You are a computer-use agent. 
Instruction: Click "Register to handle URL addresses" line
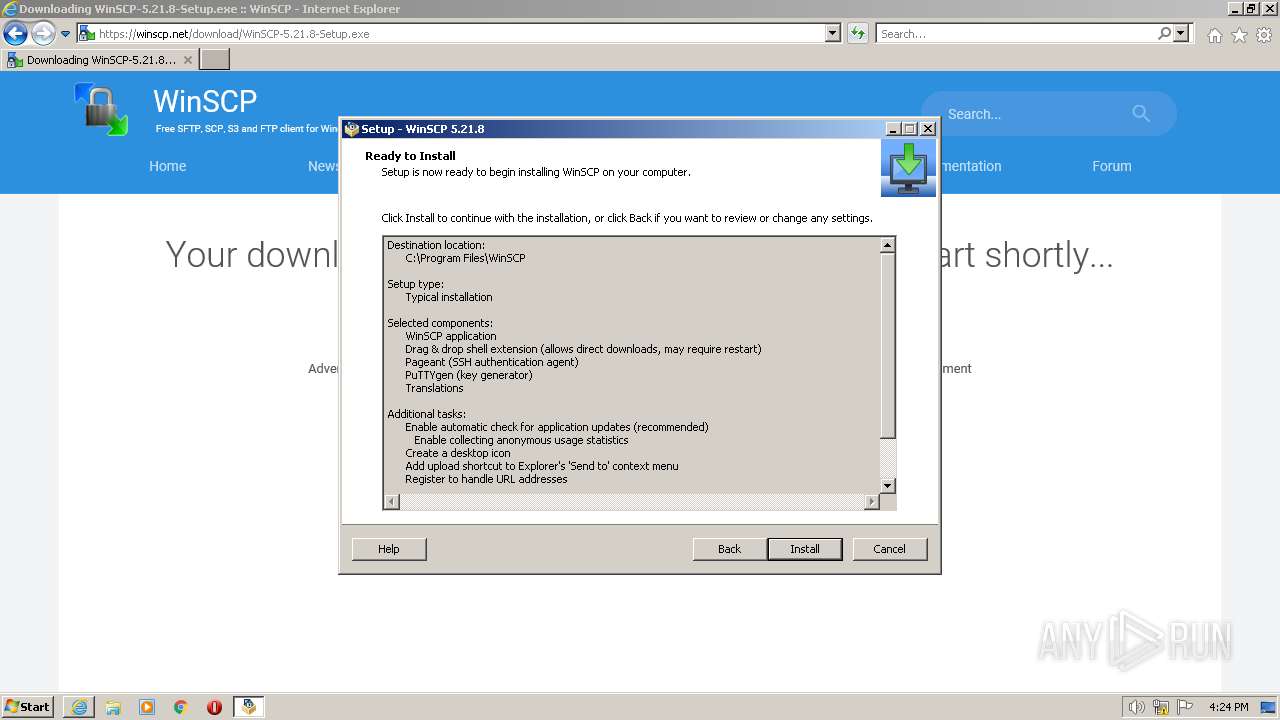pyautogui.click(x=486, y=479)
